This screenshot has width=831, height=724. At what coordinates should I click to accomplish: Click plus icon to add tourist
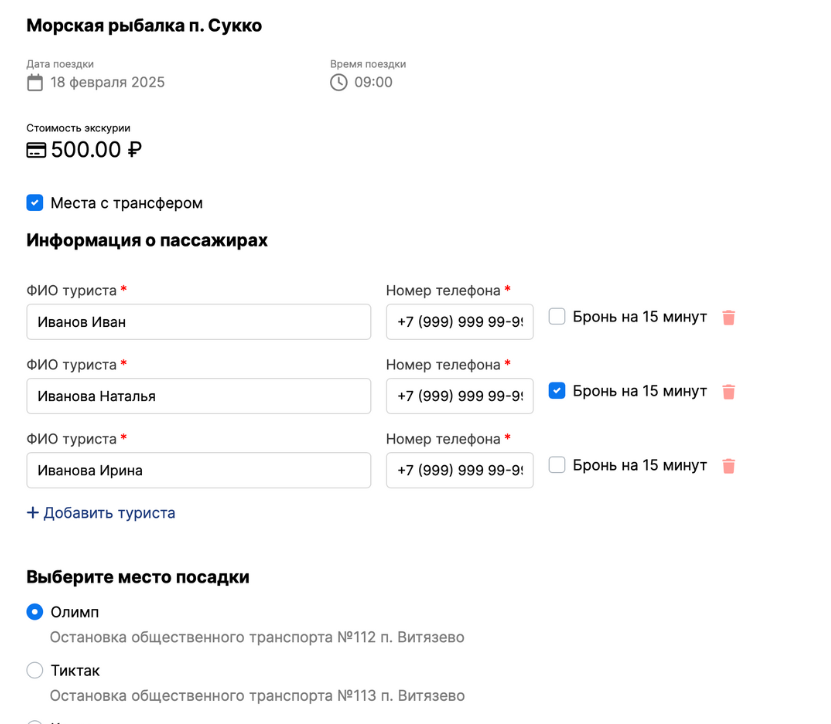pyautogui.click(x=33, y=513)
